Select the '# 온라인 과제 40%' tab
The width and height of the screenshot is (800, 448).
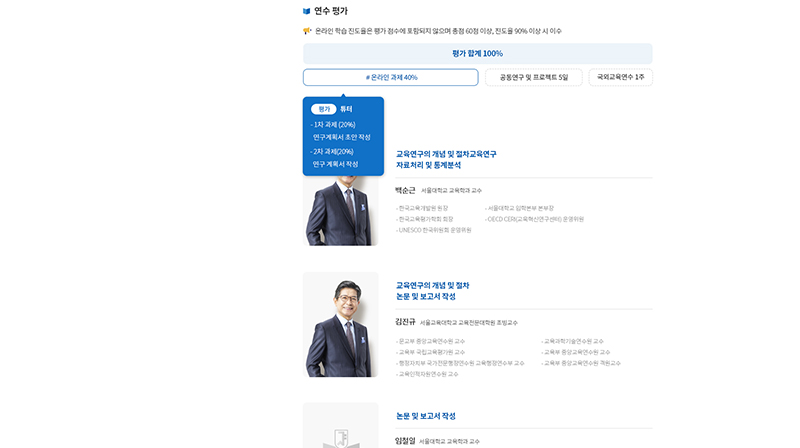pyautogui.click(x=390, y=78)
